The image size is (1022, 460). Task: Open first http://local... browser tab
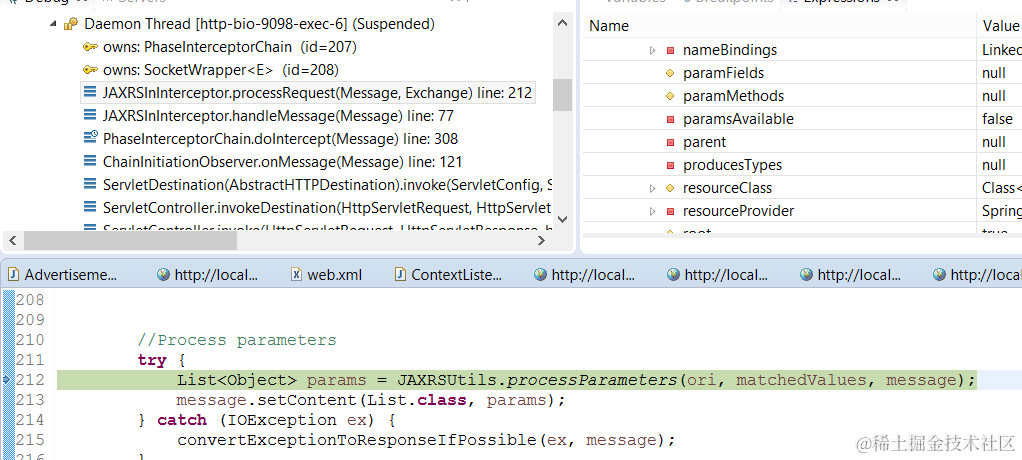pyautogui.click(x=208, y=275)
